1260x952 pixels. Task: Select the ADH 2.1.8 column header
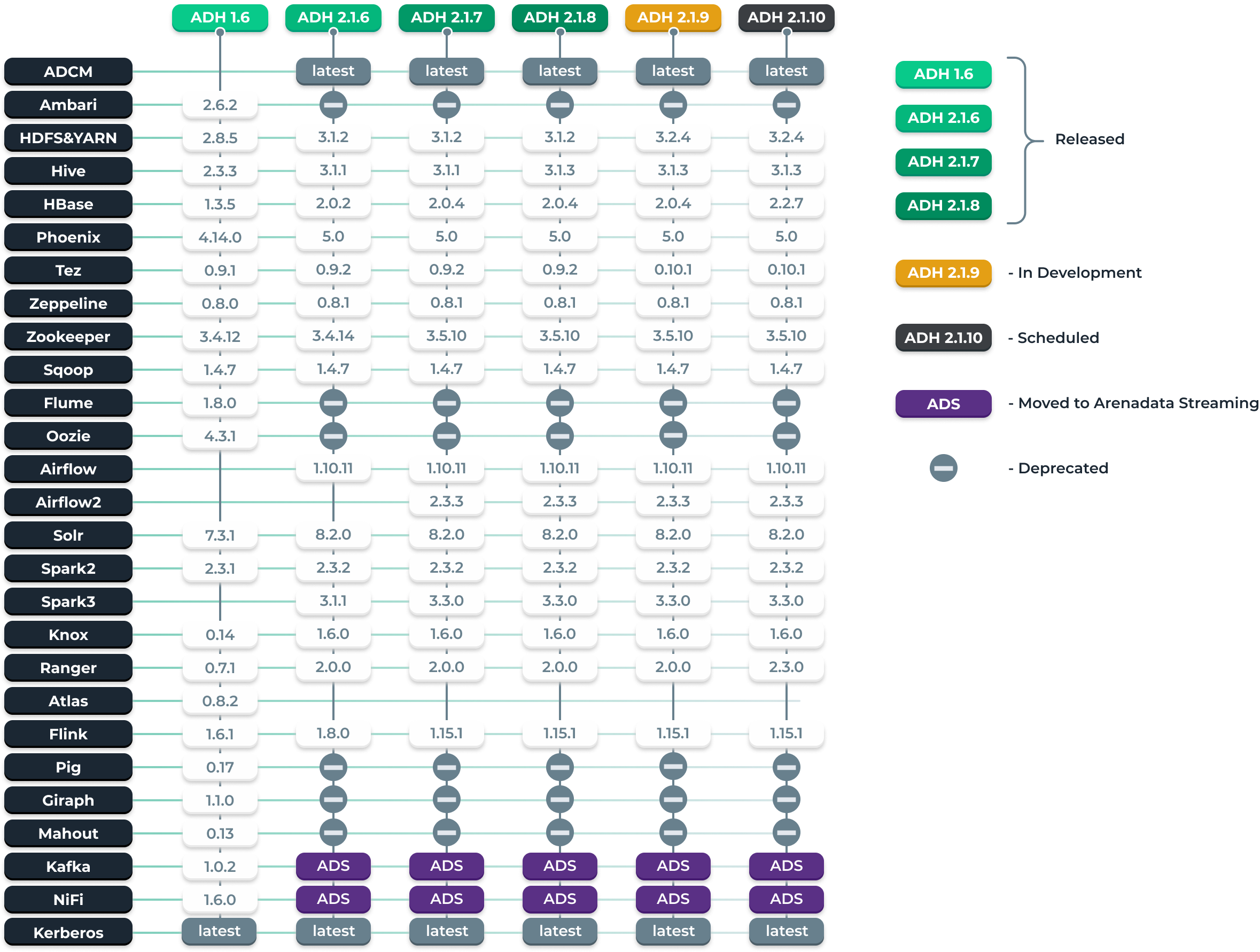(x=559, y=18)
